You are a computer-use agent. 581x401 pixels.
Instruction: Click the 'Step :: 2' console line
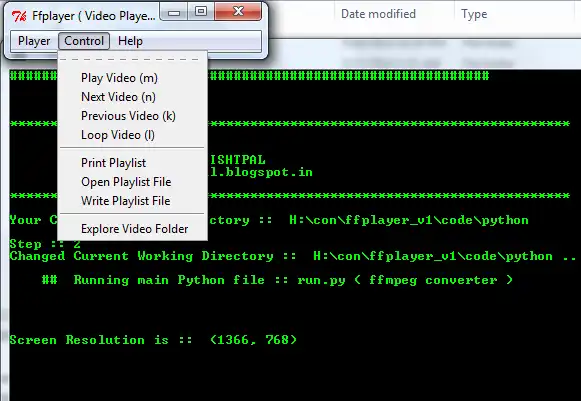(45, 244)
